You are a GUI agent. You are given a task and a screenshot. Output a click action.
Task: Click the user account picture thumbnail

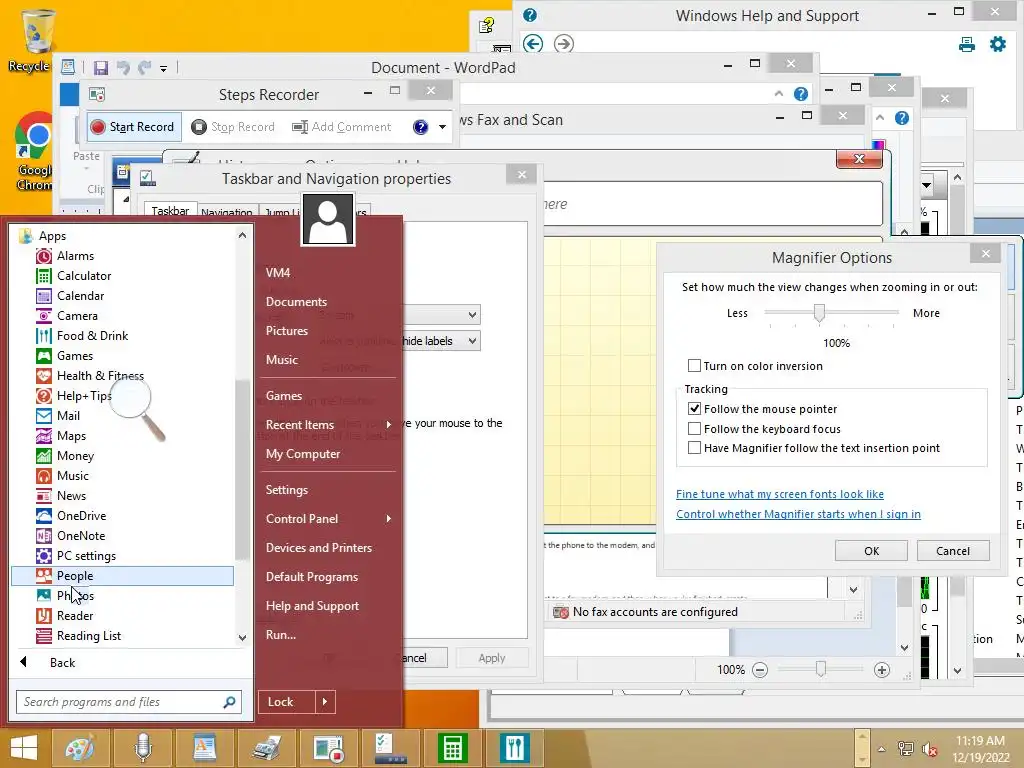[328, 220]
